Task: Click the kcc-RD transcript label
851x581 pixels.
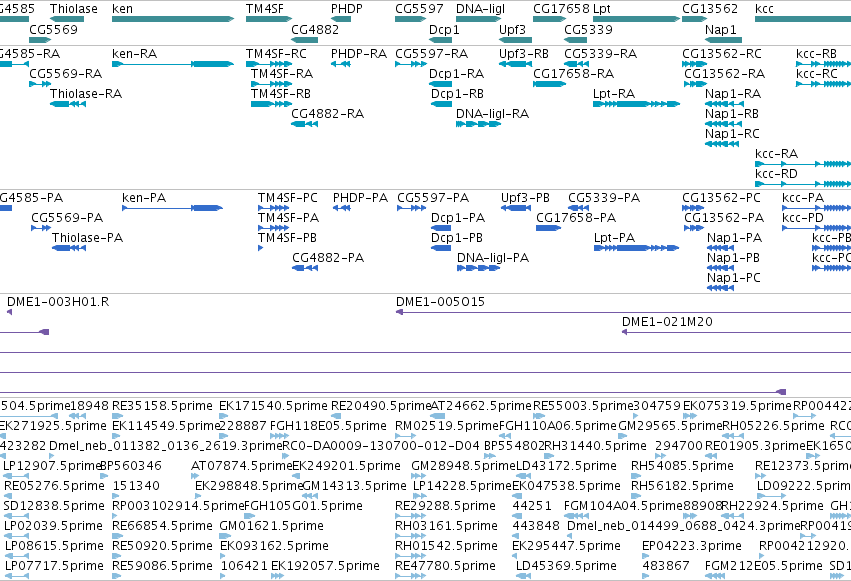Action: (x=776, y=174)
